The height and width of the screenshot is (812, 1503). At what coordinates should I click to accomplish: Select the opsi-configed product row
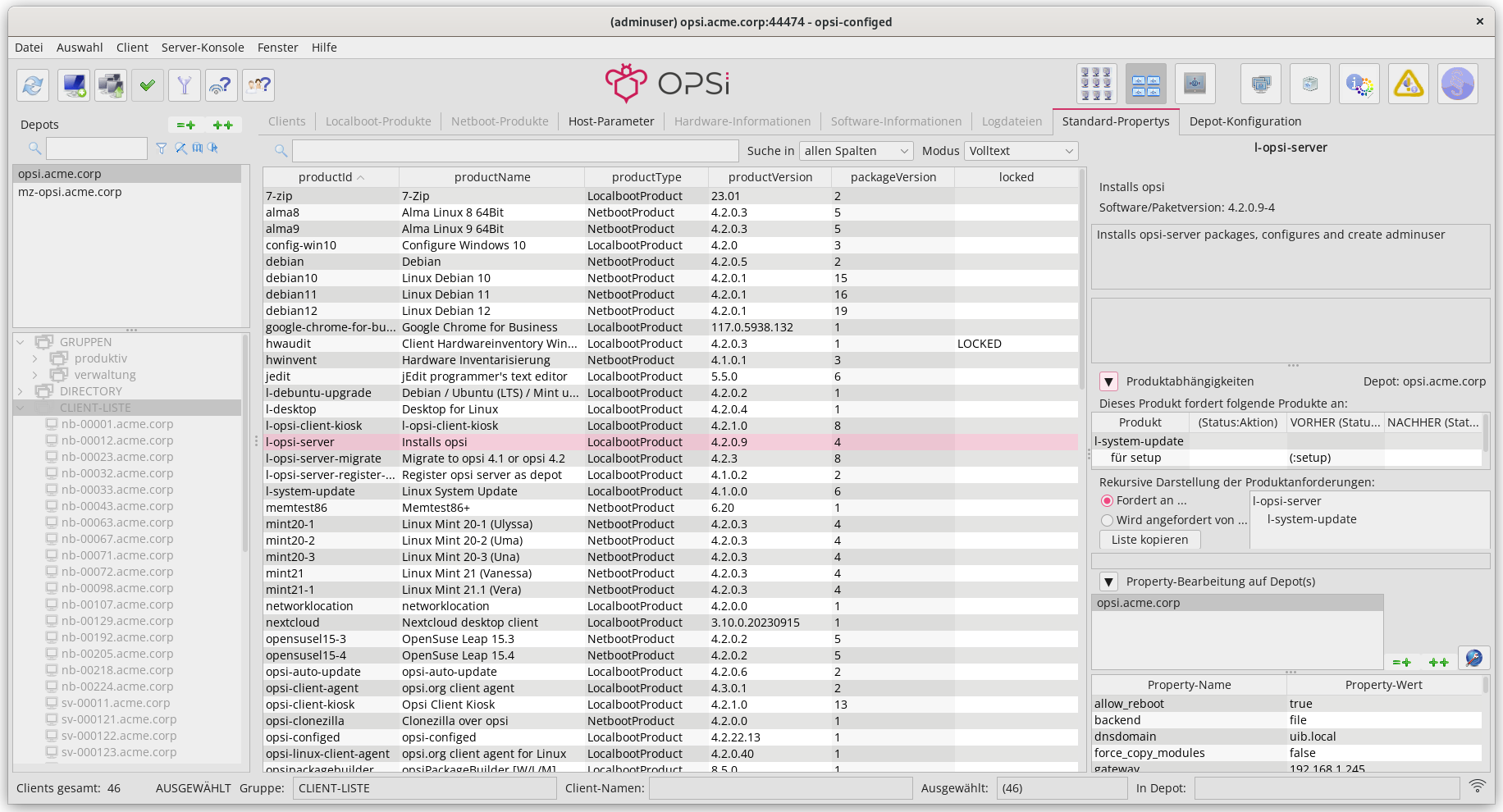click(x=670, y=737)
